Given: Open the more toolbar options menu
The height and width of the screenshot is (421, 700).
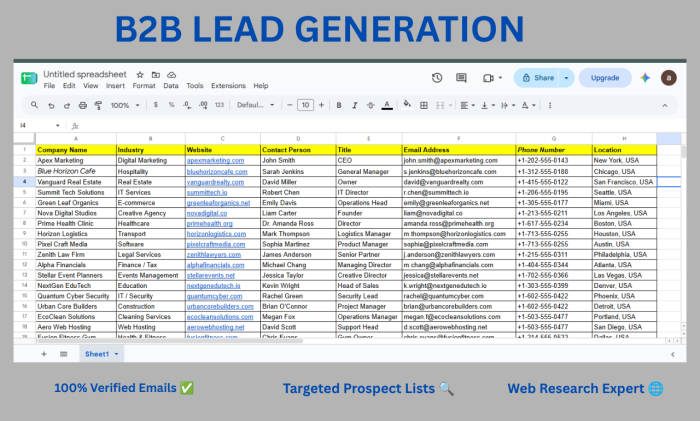Looking at the screenshot, I should (550, 105).
